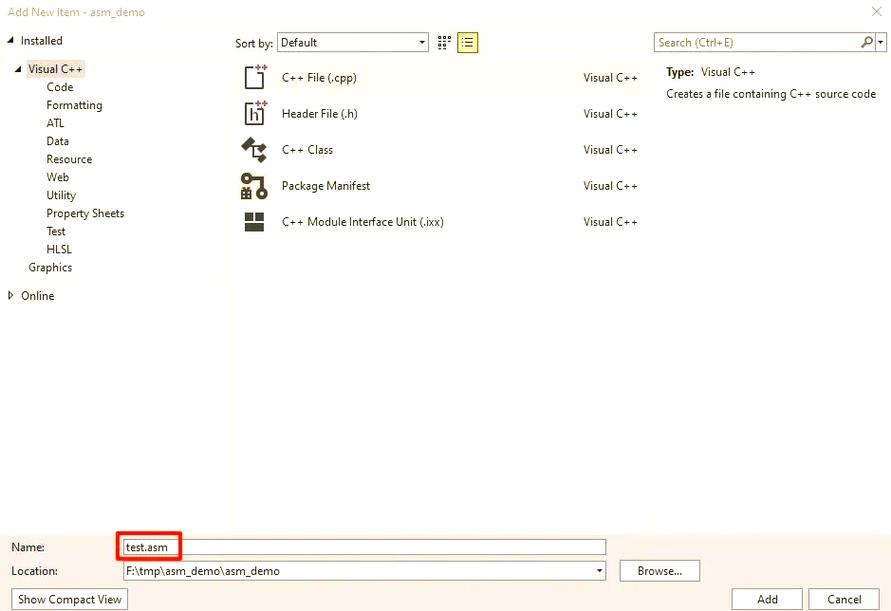
Task: Select the Graphics category
Action: pyautogui.click(x=50, y=267)
